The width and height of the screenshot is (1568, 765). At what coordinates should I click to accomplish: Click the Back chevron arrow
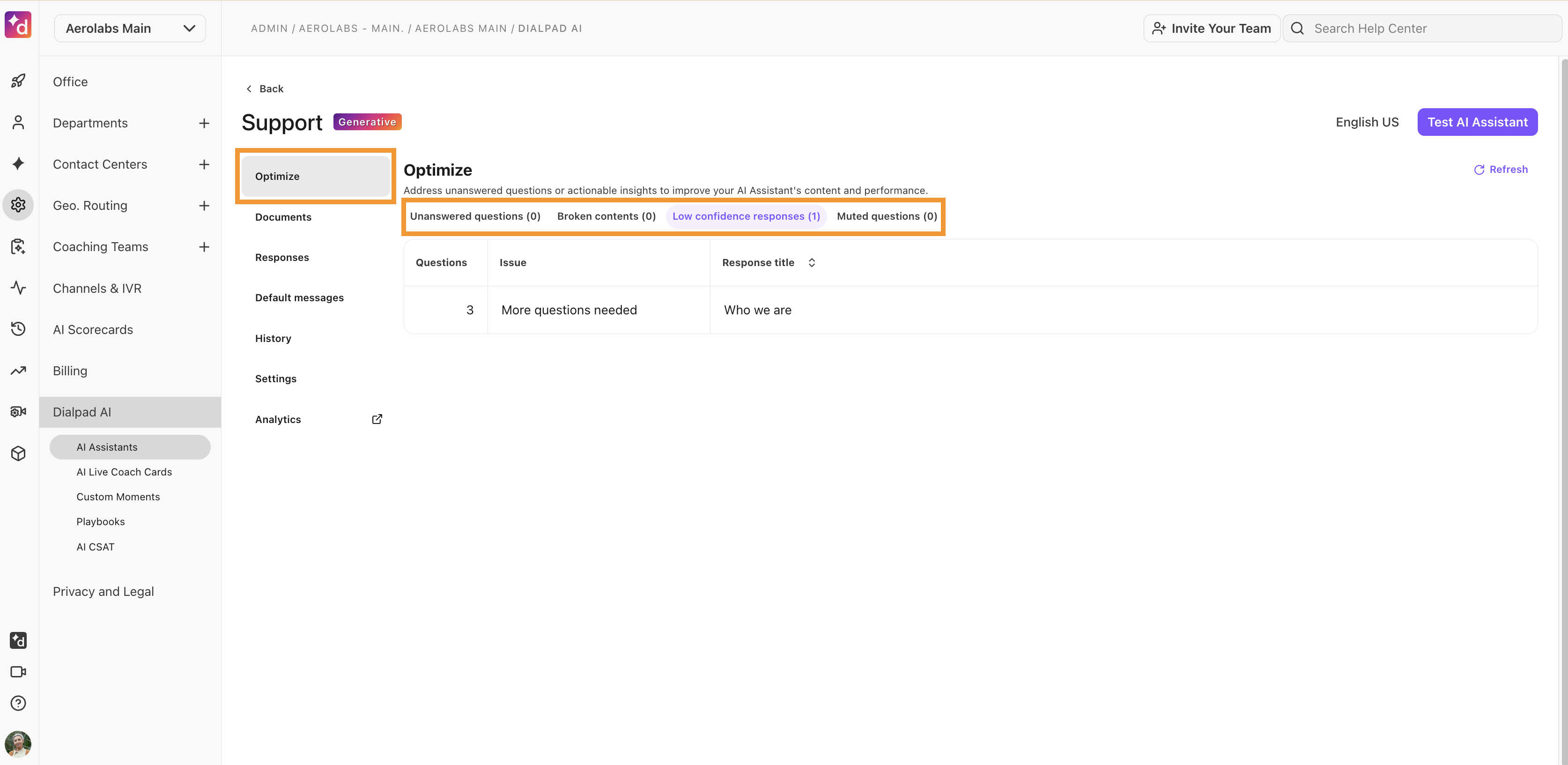[x=249, y=89]
